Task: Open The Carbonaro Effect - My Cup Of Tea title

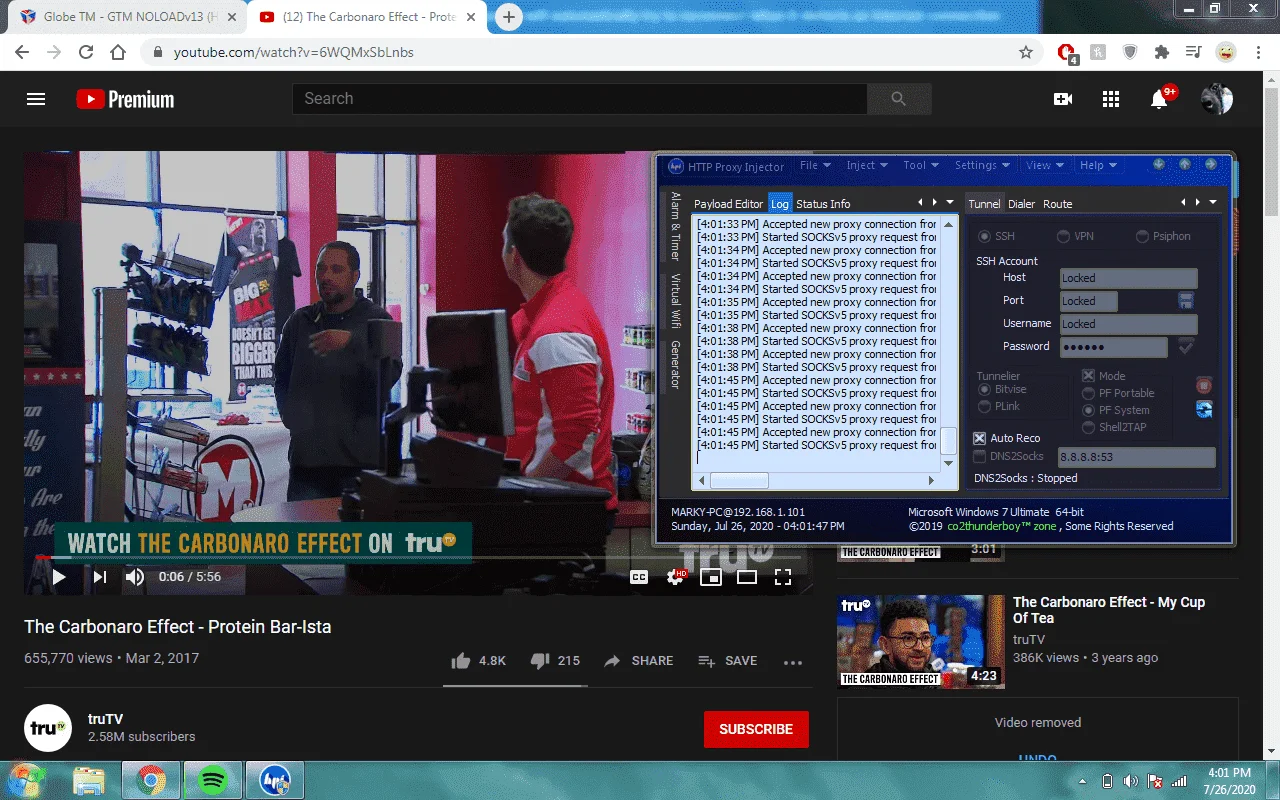Action: pyautogui.click(x=1109, y=610)
